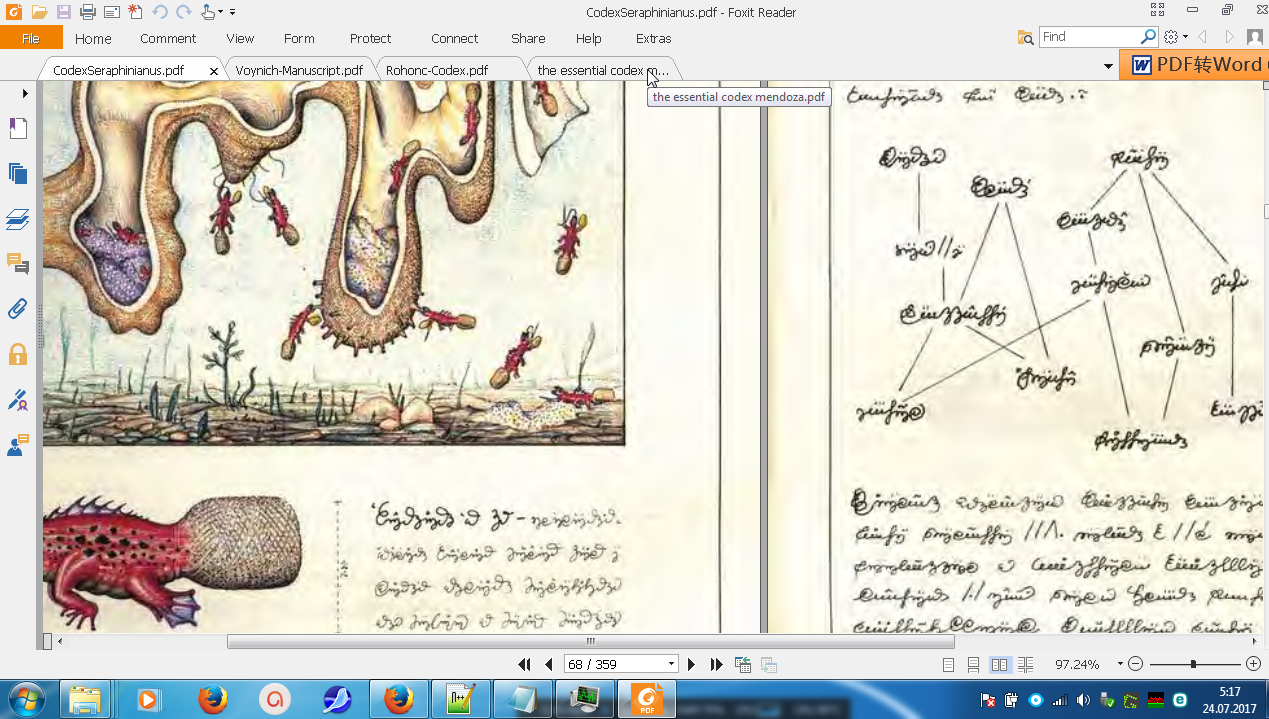Go to next search result arrow

pos(1229,37)
